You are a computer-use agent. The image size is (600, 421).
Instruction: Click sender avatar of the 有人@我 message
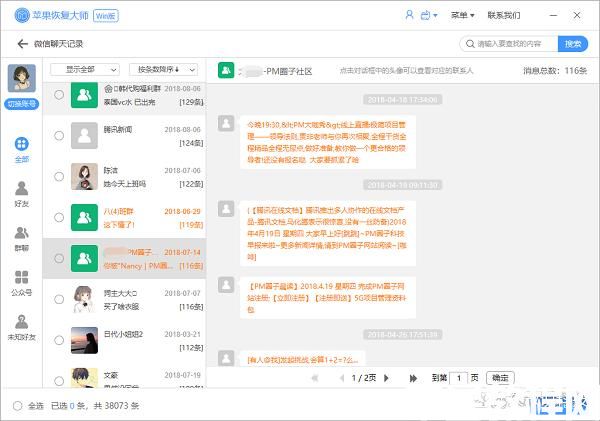[x=226, y=358]
